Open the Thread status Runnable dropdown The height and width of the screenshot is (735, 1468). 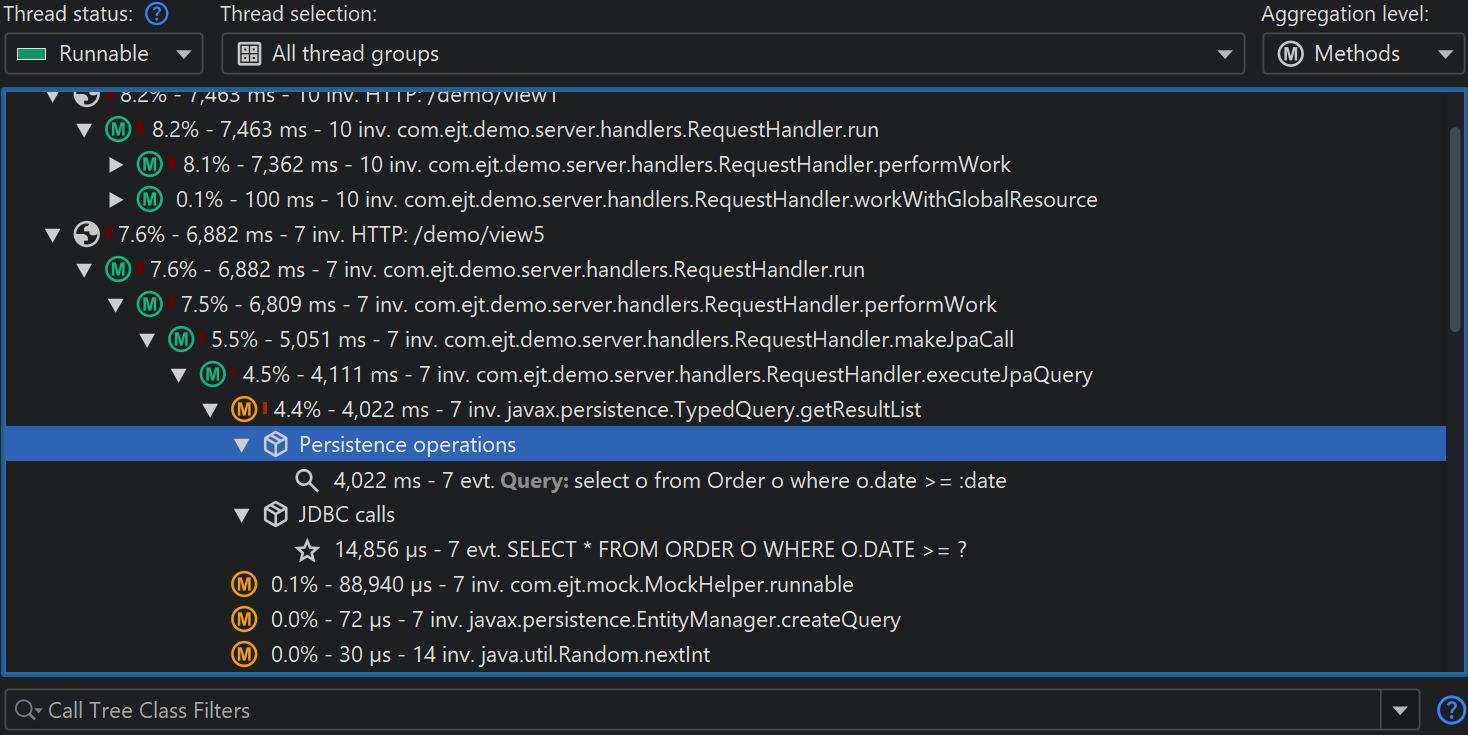(104, 54)
